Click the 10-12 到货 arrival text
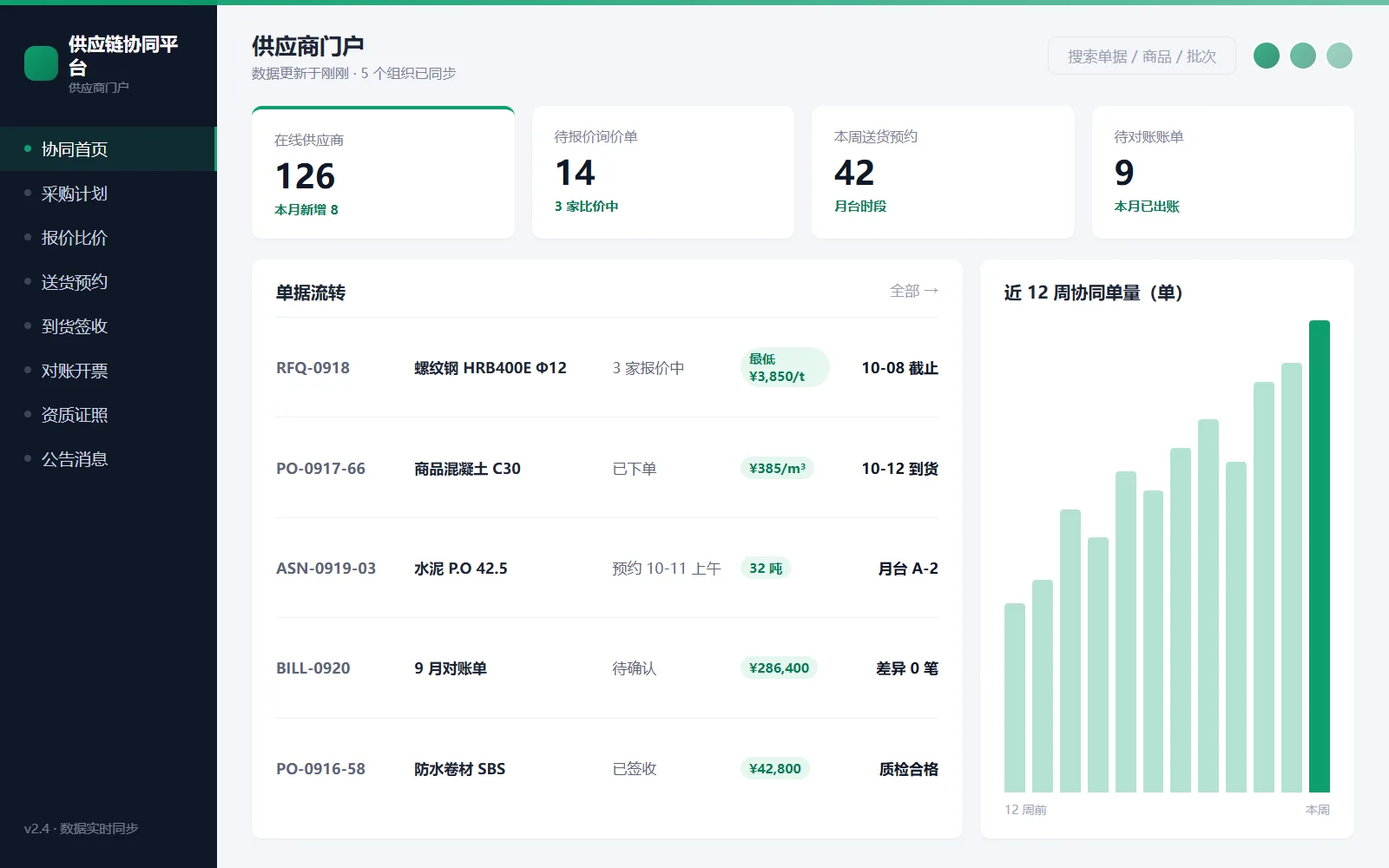This screenshot has height=868, width=1389. [899, 469]
